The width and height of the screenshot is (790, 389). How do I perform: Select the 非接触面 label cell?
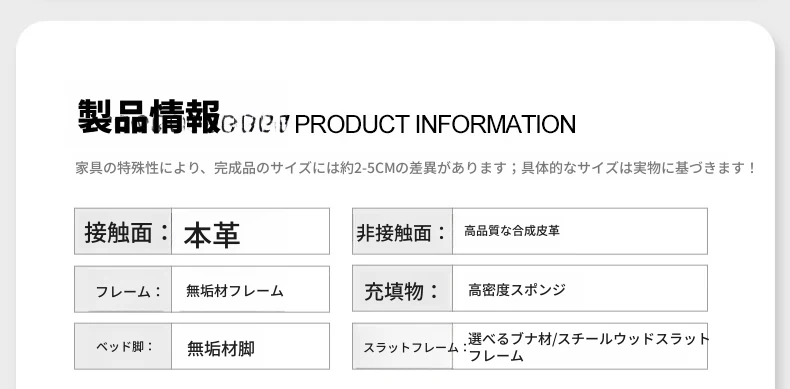(x=402, y=231)
